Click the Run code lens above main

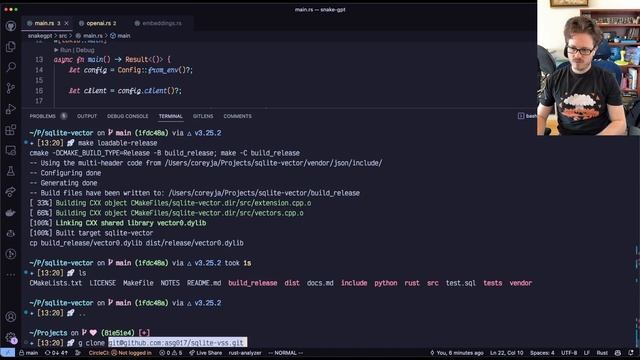[x=64, y=50]
